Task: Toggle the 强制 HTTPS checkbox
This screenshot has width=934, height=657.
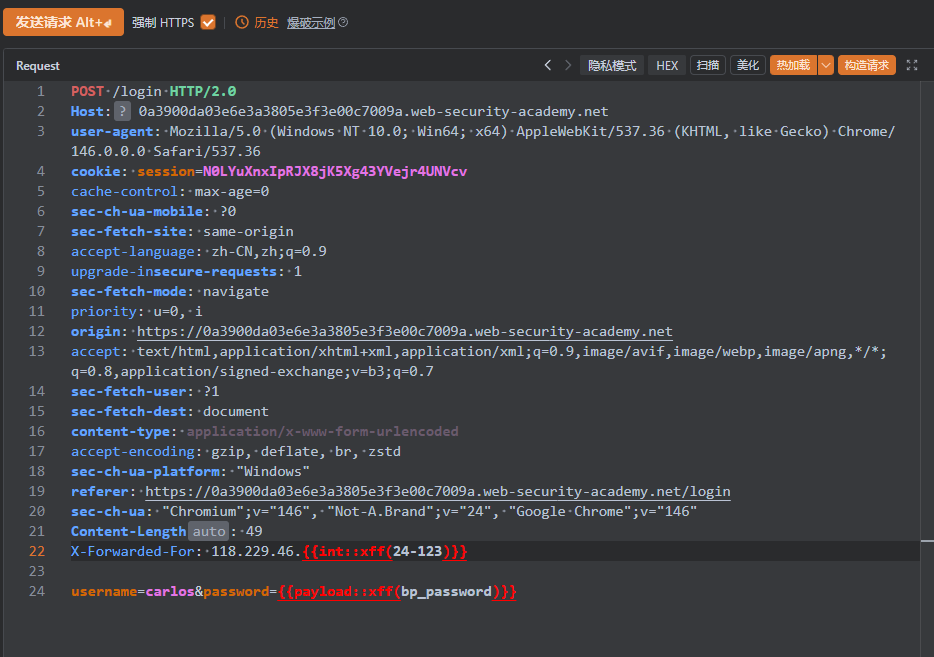Action: [208, 22]
